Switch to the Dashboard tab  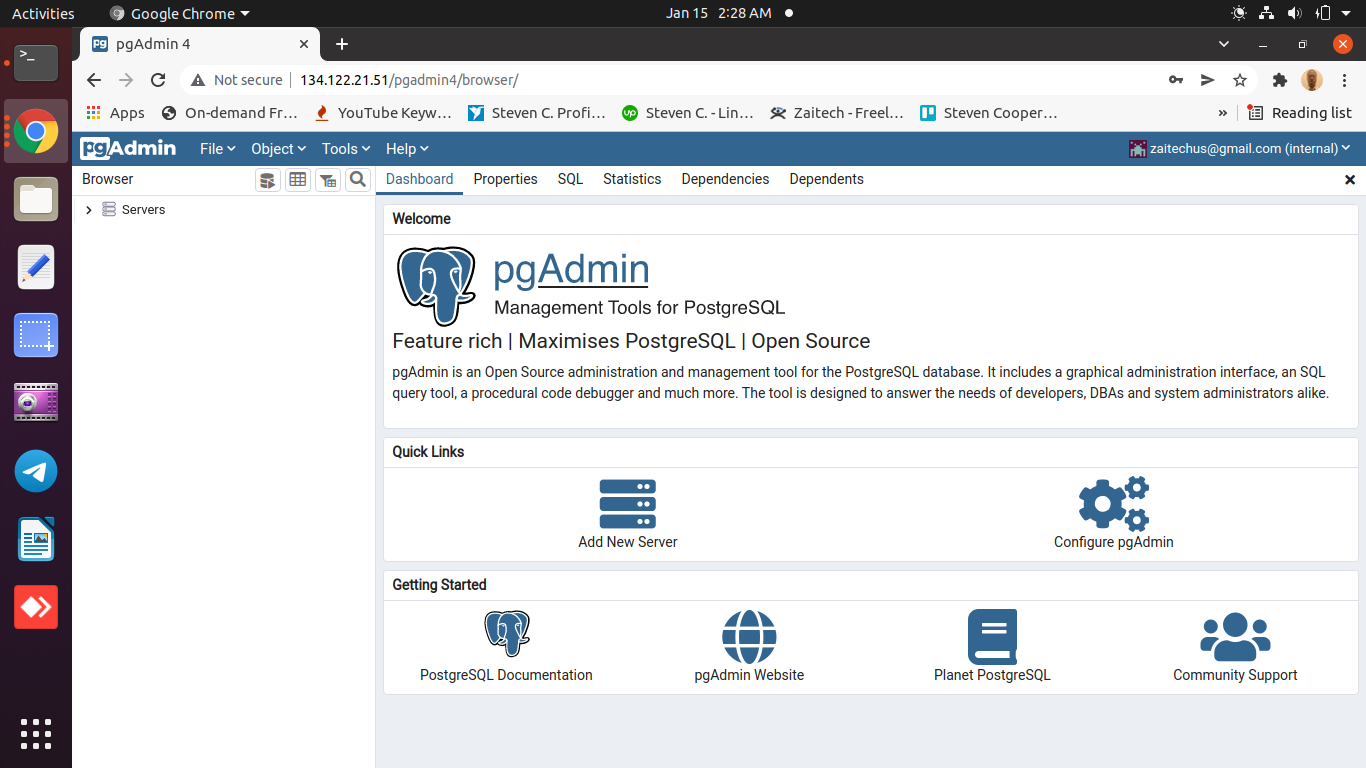[420, 179]
